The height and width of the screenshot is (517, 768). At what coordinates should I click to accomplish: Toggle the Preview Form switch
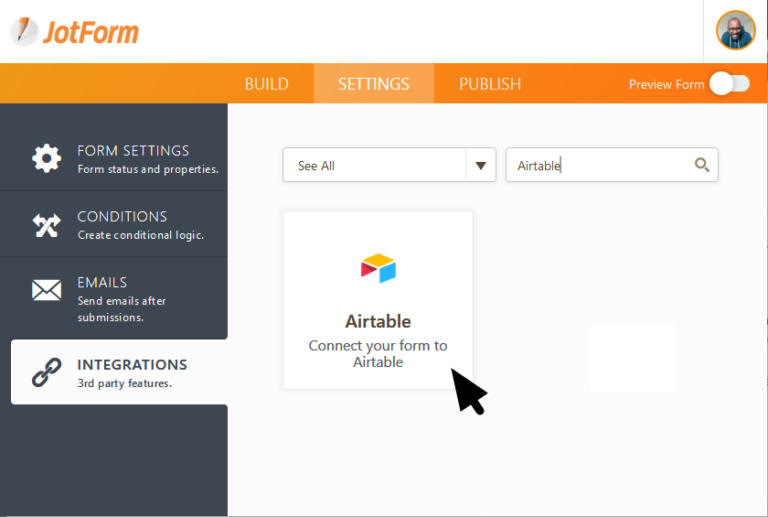click(x=730, y=84)
